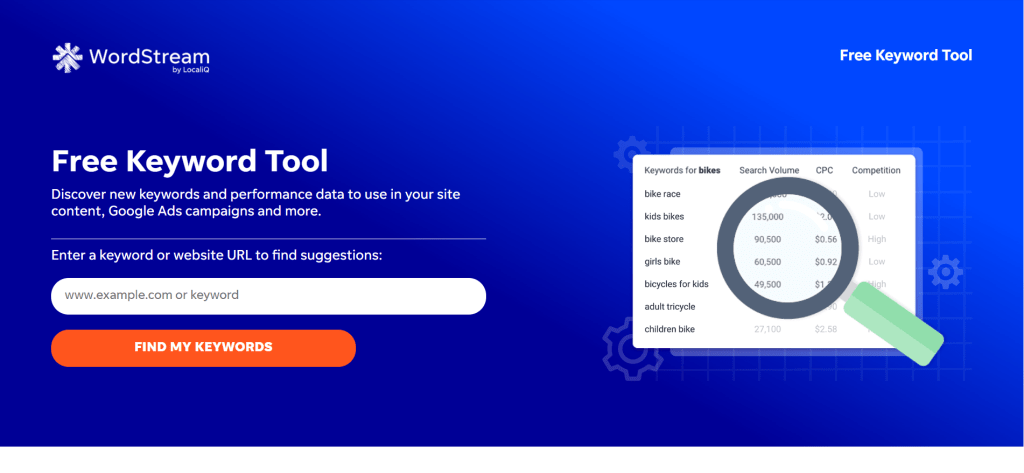
Task: Select the 'adult tricycle' keyword row
Action: pos(773,306)
